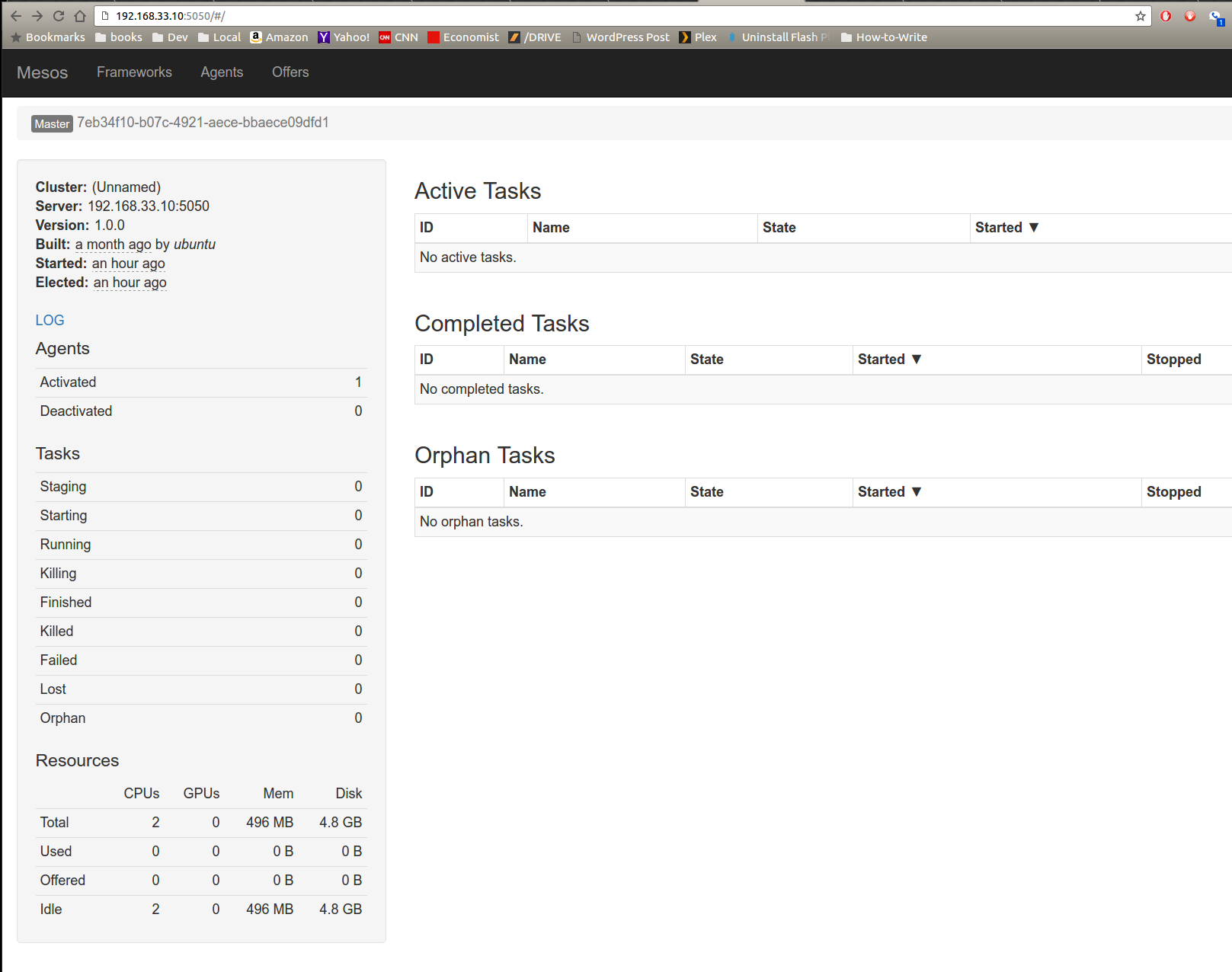Viewport: 1232px width, 972px height.
Task: Reload the page with refresh icon
Action: tap(59, 16)
